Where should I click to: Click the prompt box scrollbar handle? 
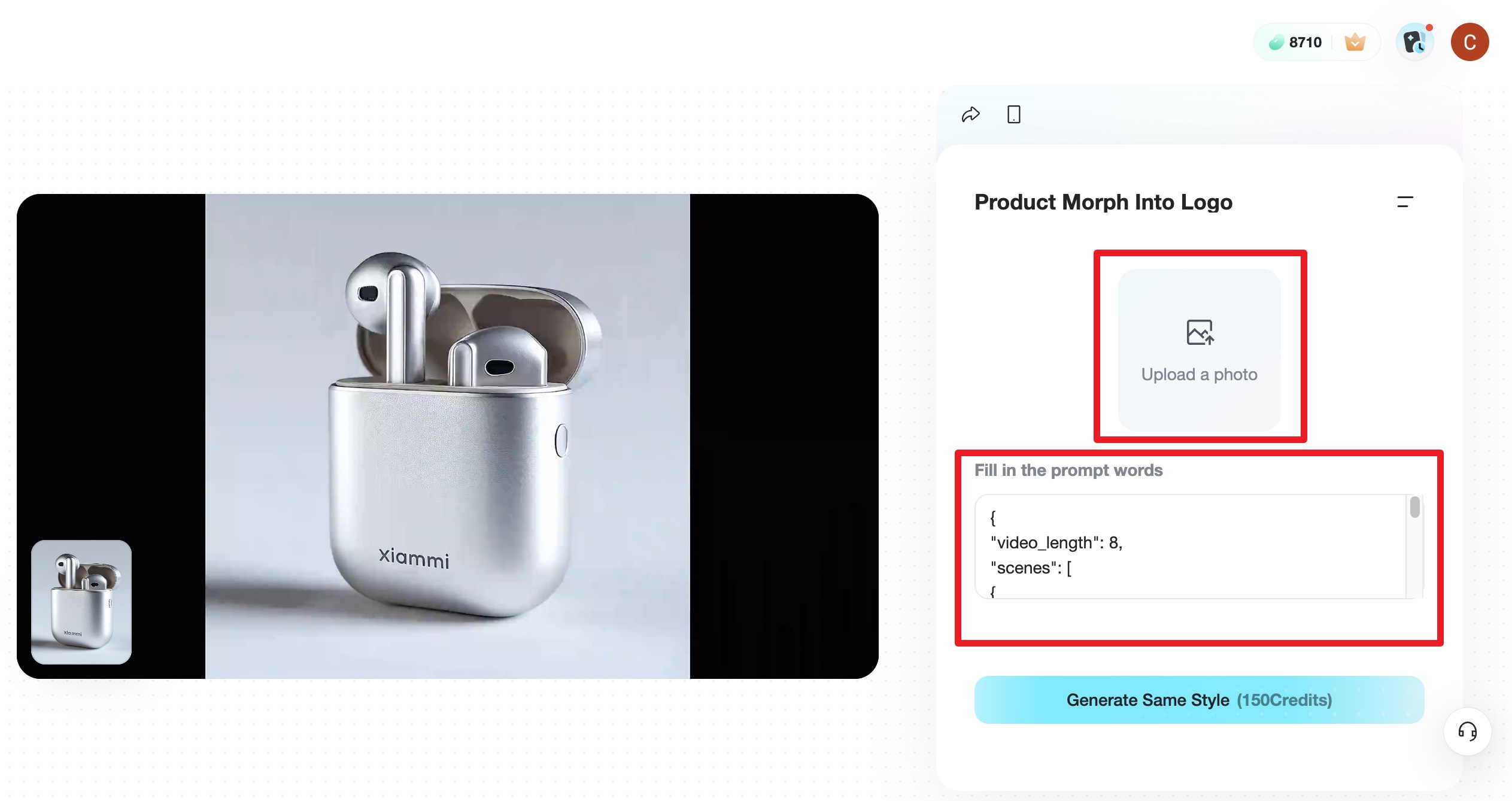coord(1414,507)
